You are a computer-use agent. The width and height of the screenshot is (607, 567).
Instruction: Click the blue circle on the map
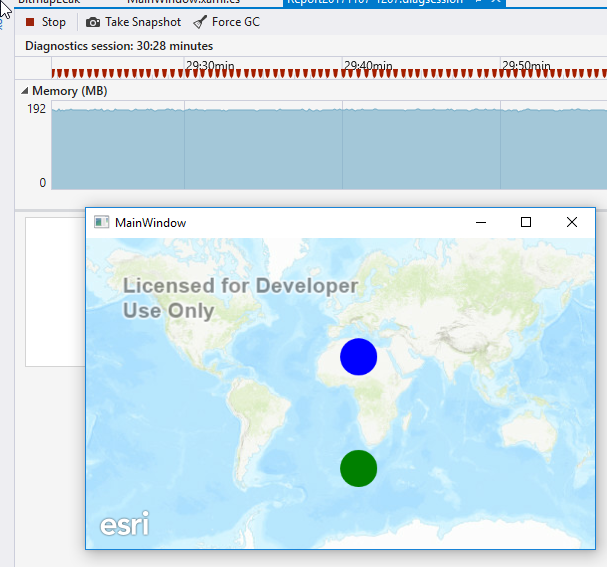coord(358,357)
